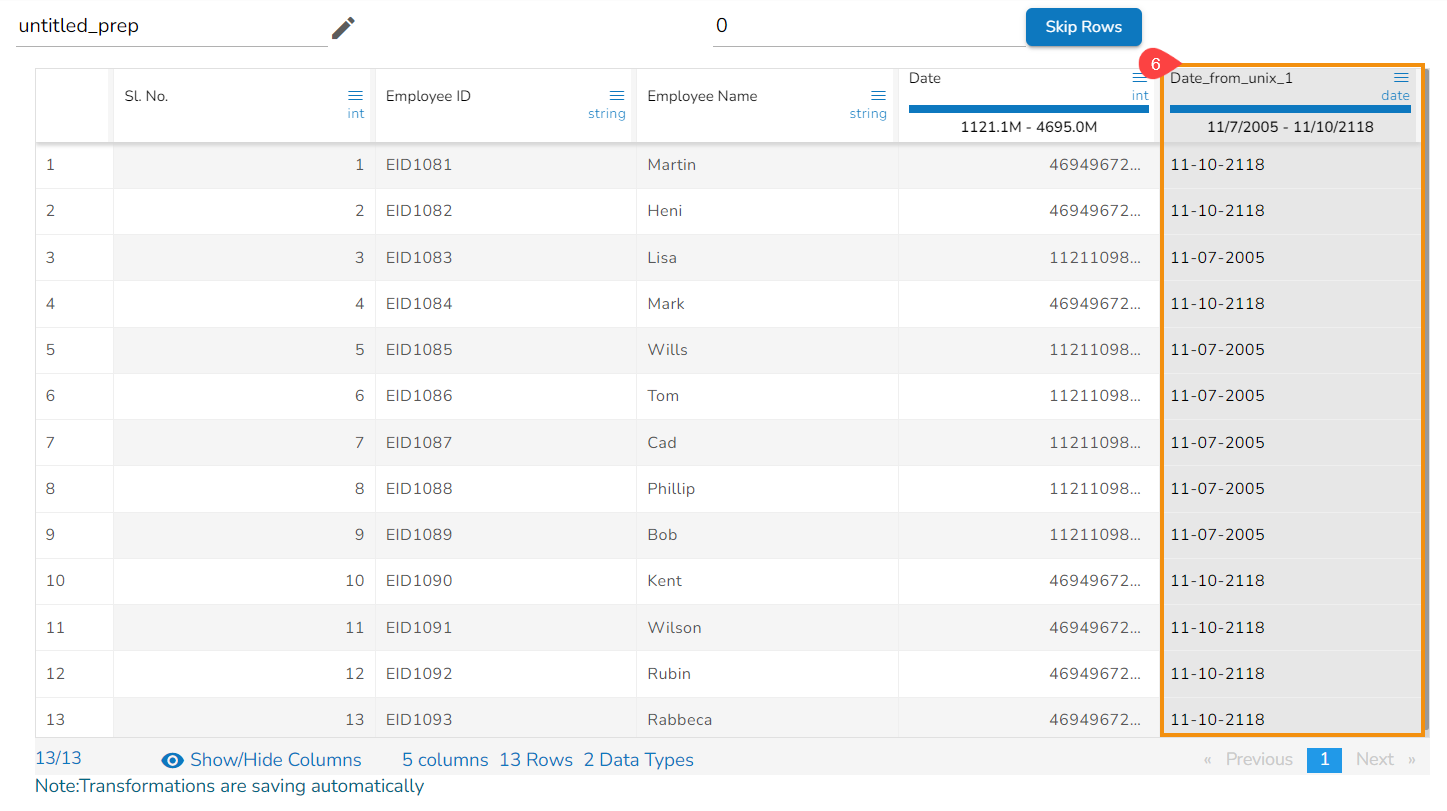
Task: Click the untitled_prep name field
Action: 170,27
